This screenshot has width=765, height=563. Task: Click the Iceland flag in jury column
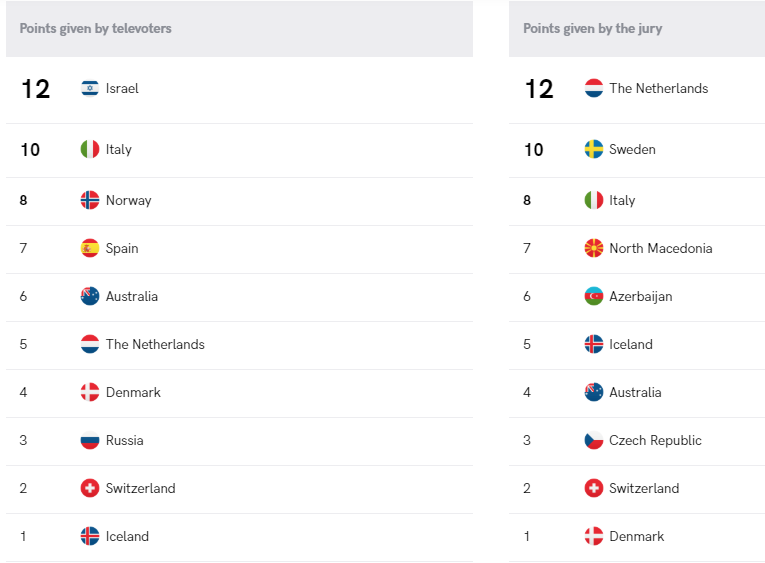point(594,344)
